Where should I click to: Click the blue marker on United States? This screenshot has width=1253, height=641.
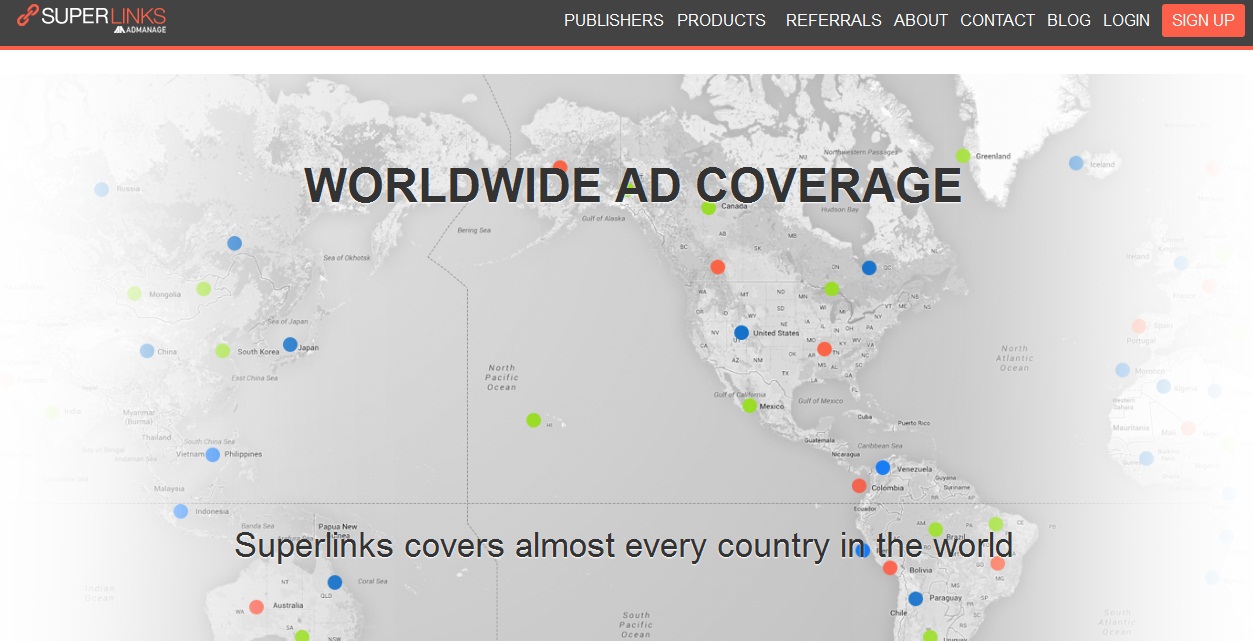[x=741, y=333]
